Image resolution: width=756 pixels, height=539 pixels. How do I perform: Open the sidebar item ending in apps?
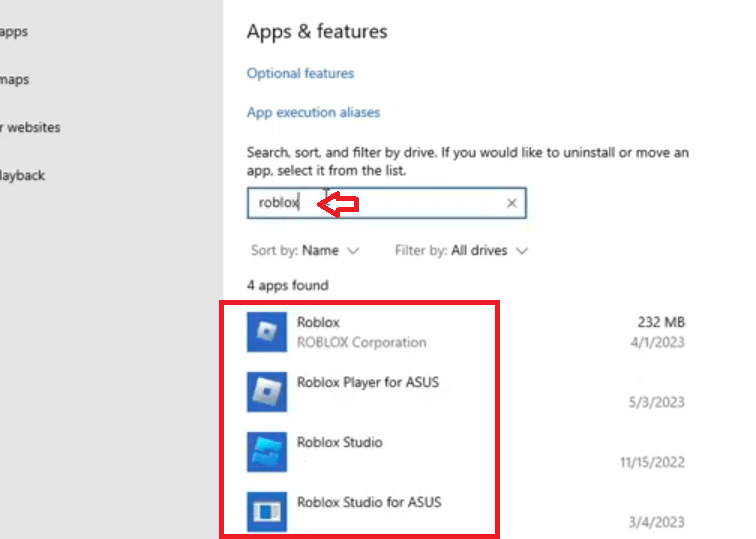pyautogui.click(x=14, y=32)
